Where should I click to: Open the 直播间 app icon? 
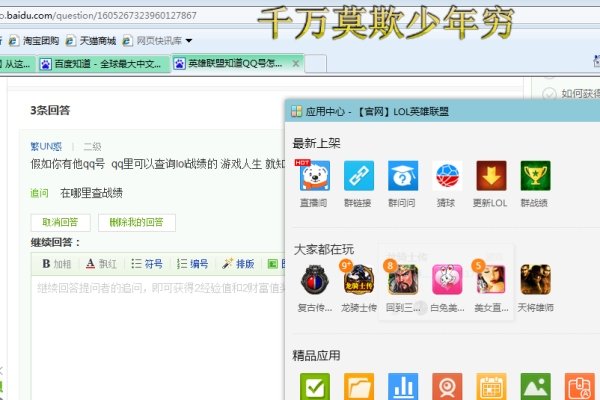[315, 176]
